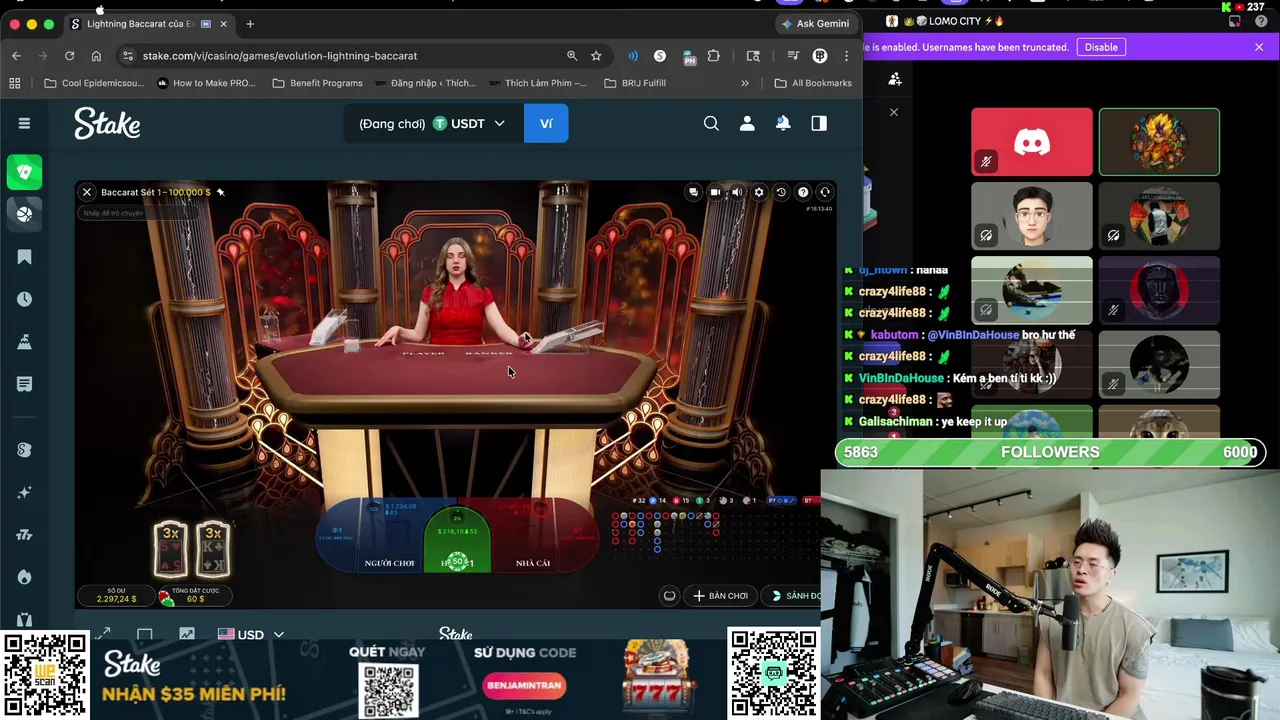Dismiss the purple banner with X

click(1259, 47)
